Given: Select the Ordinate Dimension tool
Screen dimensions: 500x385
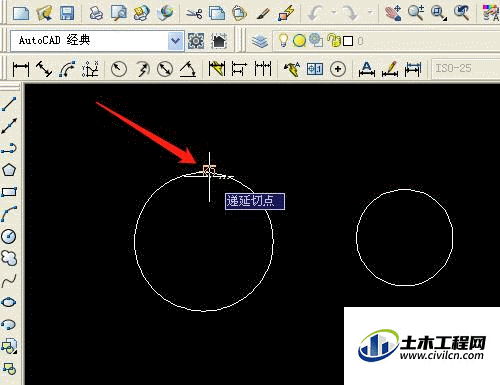Looking at the screenshot, I should pyautogui.click(x=90, y=69).
